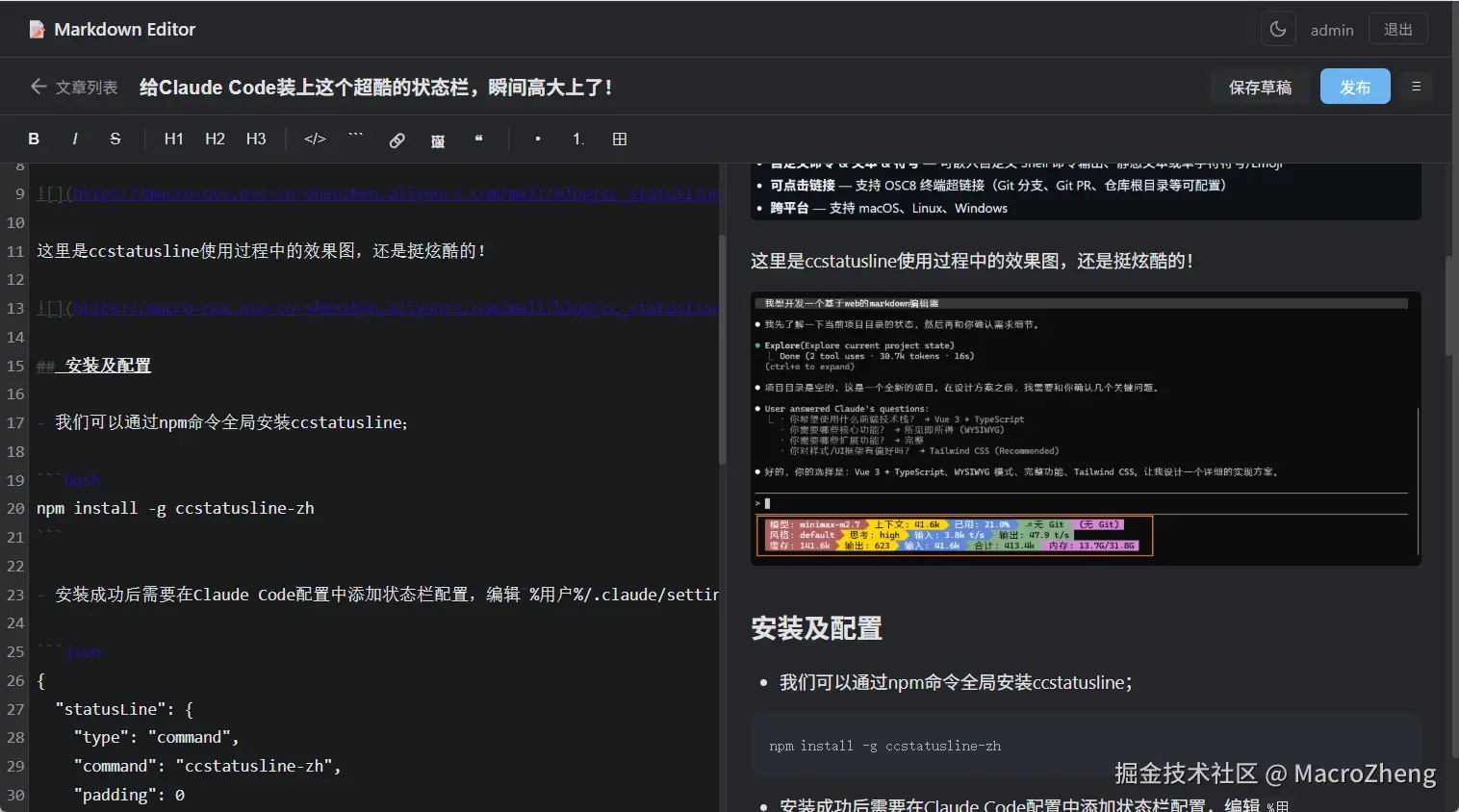Click the 跨平台 bullet in the preview
This screenshot has height=812, width=1459.
point(889,208)
